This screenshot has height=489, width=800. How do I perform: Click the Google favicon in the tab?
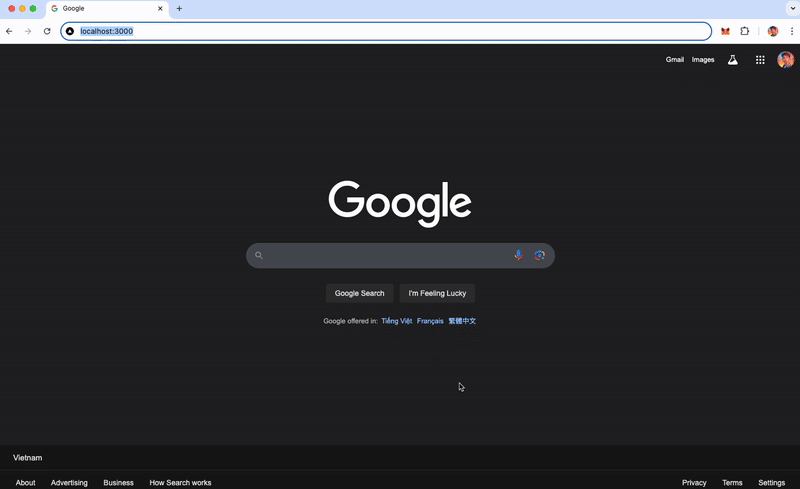[x=55, y=9]
